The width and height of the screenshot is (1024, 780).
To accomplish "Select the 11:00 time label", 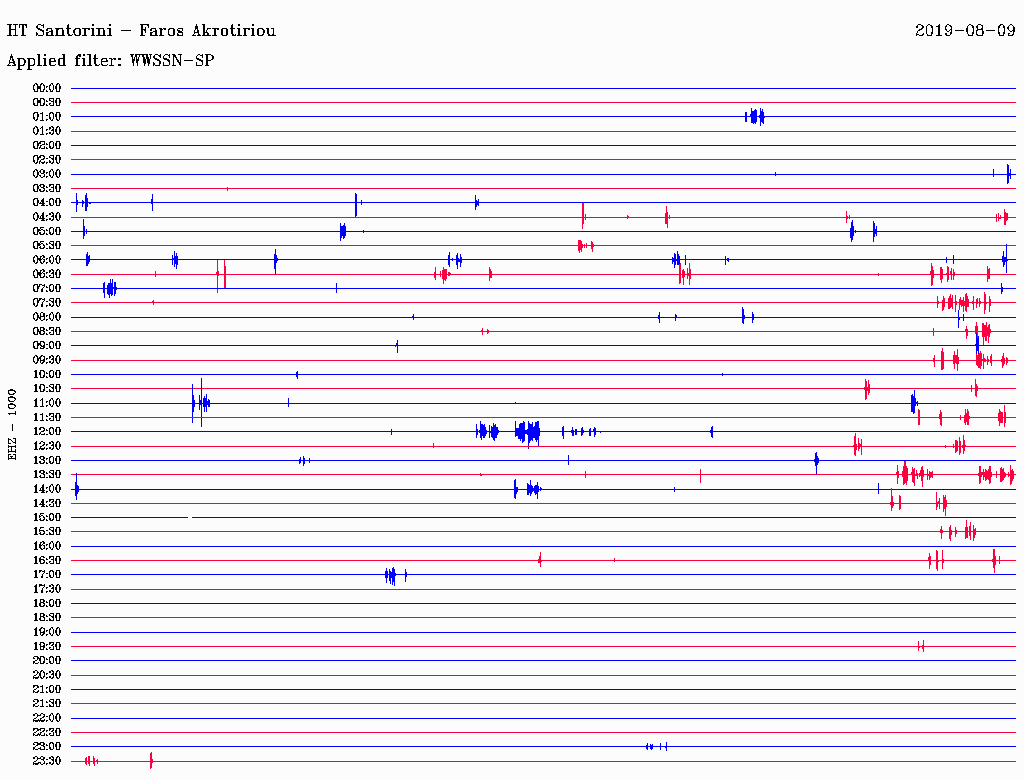I will coord(47,403).
